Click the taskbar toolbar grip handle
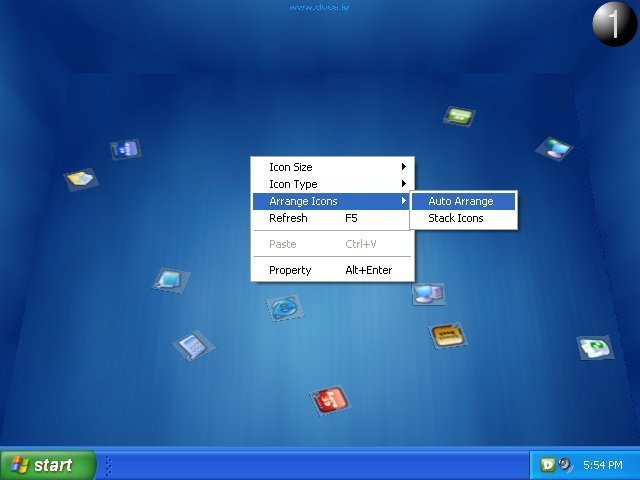 pos(108,466)
